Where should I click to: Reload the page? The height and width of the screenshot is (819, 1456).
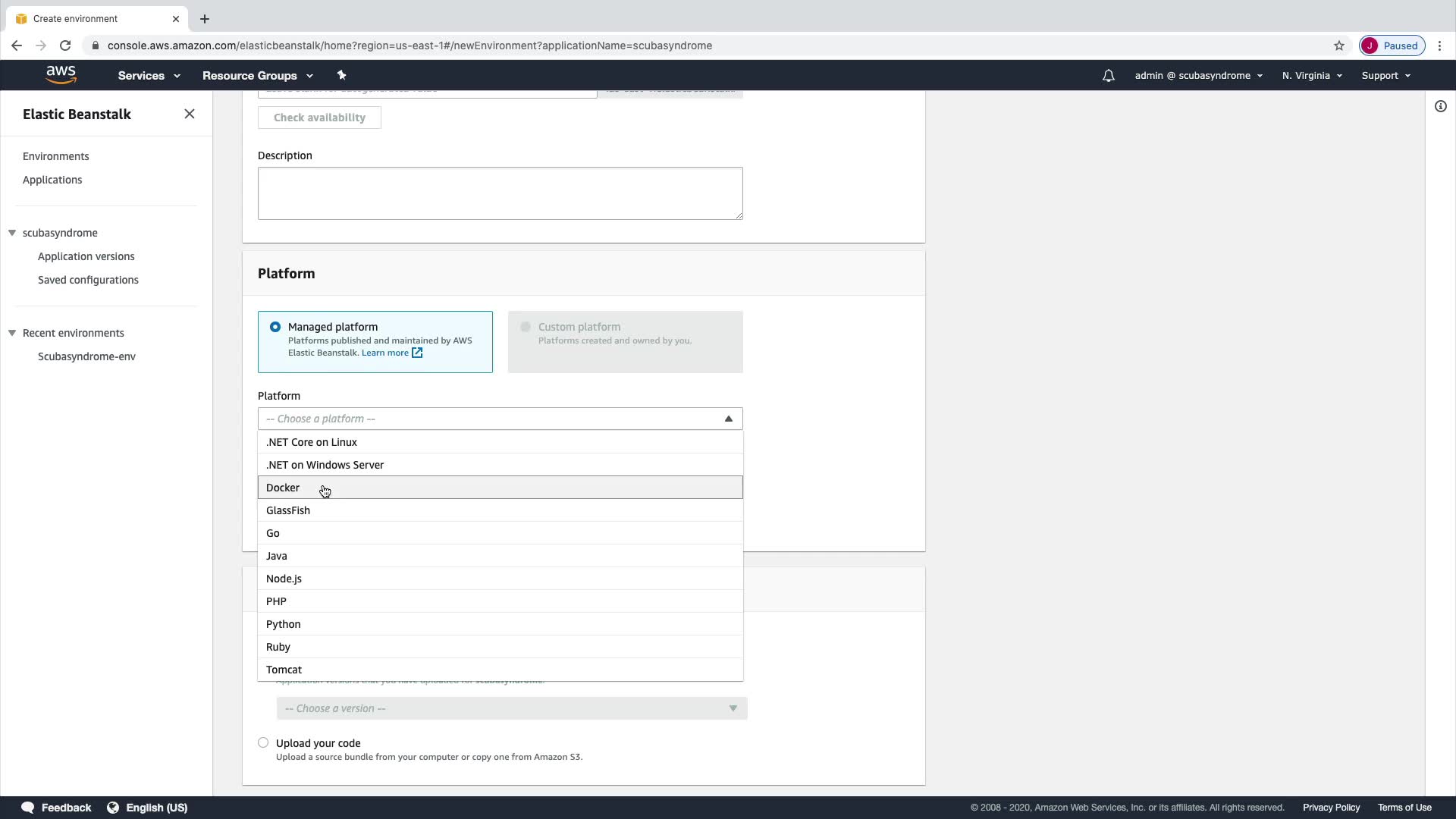pos(65,45)
